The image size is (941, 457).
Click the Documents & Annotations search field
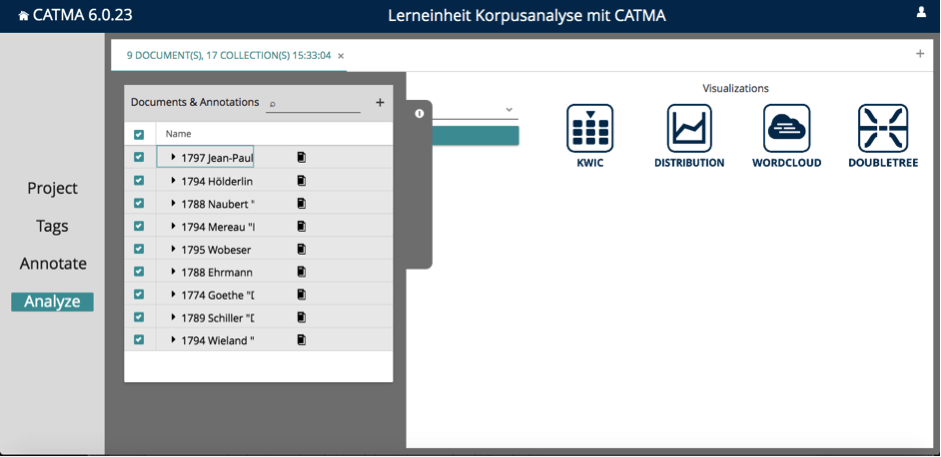[313, 104]
